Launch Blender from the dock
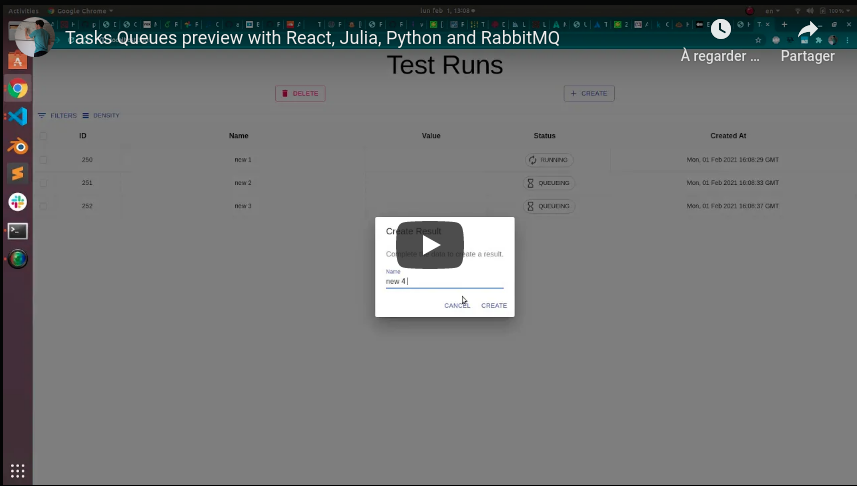The width and height of the screenshot is (857, 486). click(17, 145)
